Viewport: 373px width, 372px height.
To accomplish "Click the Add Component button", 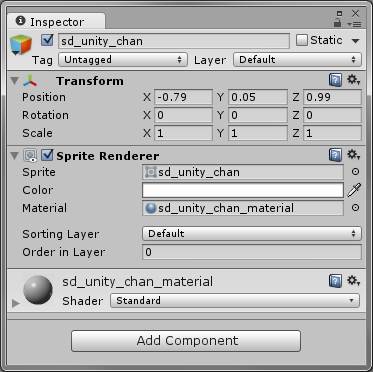I will coord(186,341).
